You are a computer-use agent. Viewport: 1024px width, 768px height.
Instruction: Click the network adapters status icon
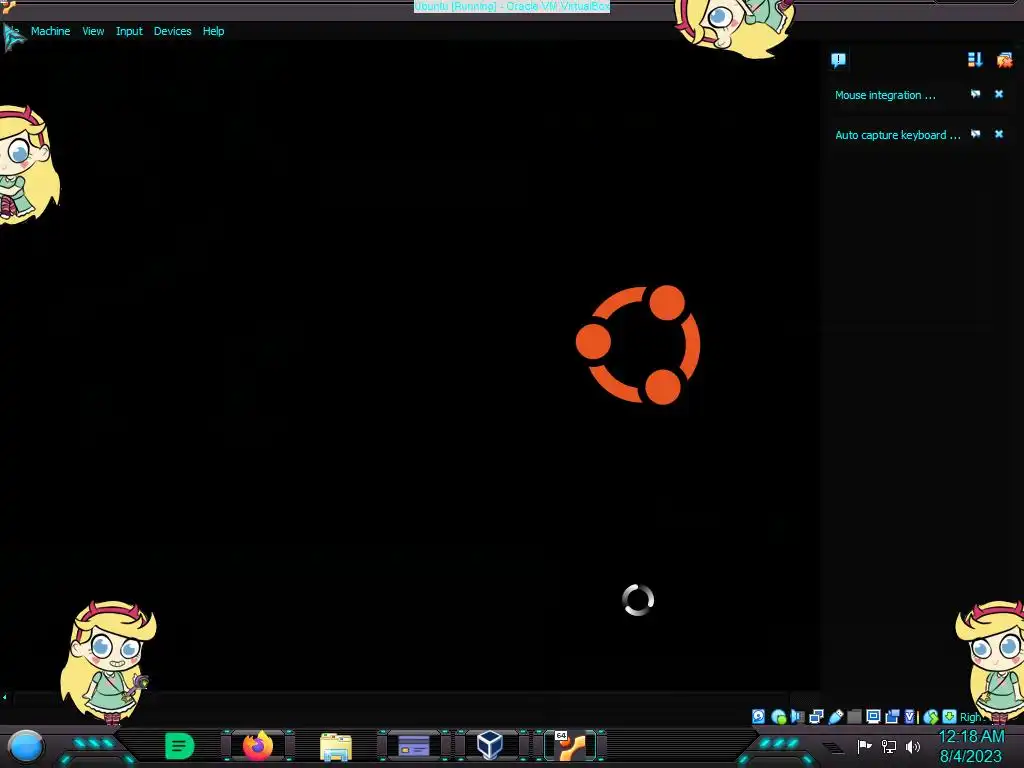pyautogui.click(x=816, y=716)
